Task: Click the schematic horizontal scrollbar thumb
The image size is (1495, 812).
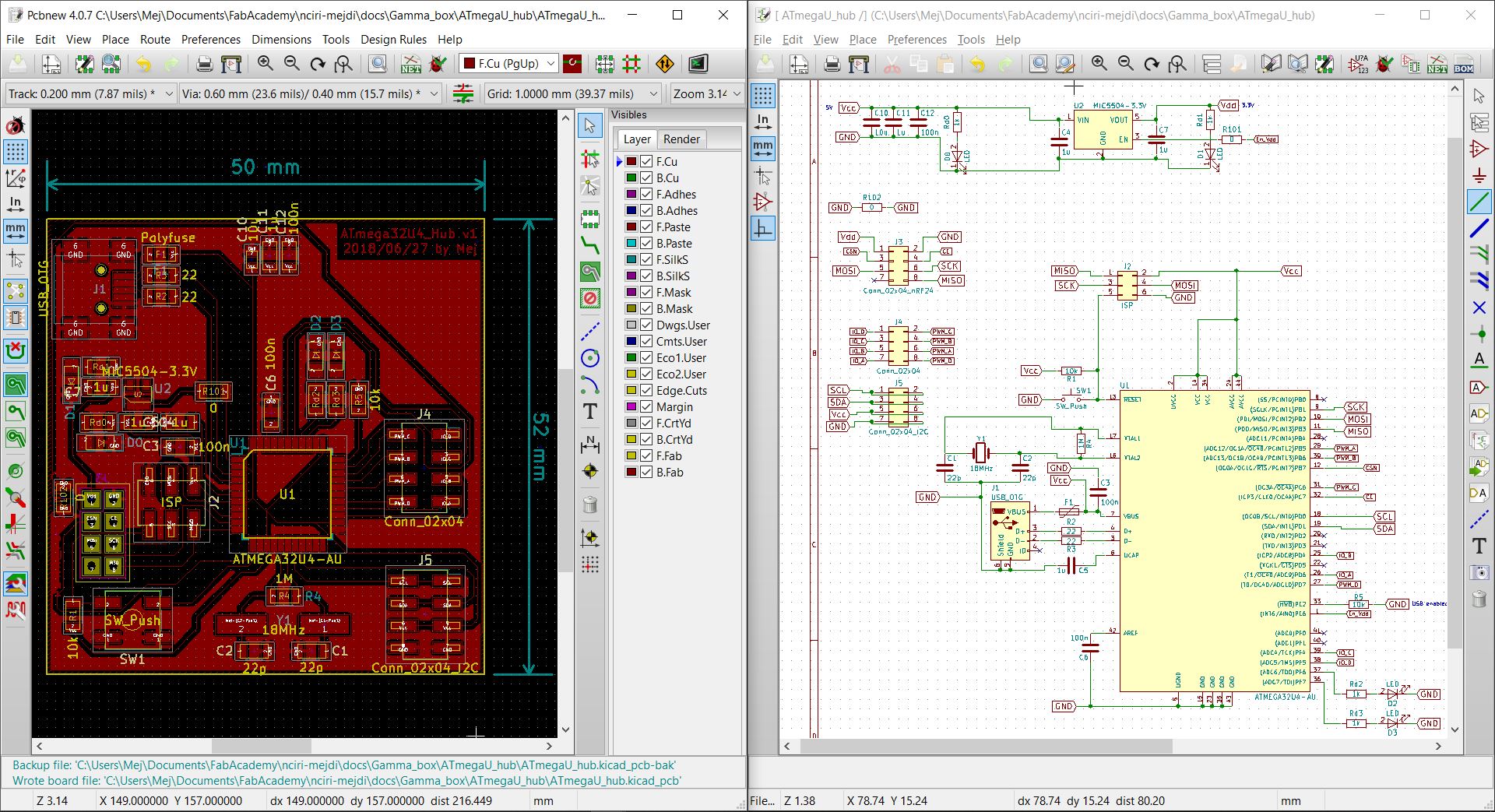Action: click(x=986, y=746)
